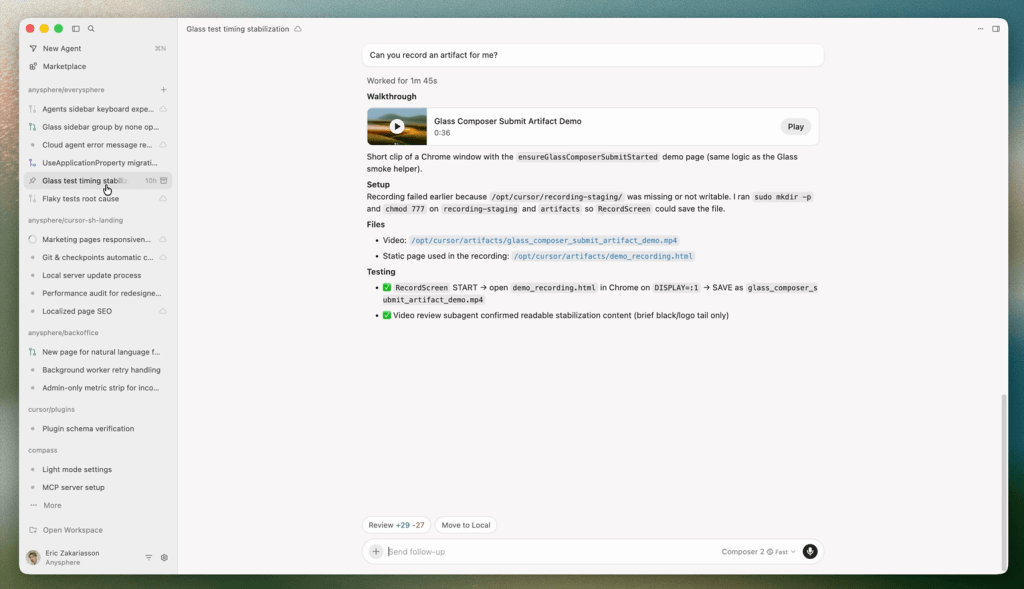Click the plus attach icon in composer

point(376,551)
